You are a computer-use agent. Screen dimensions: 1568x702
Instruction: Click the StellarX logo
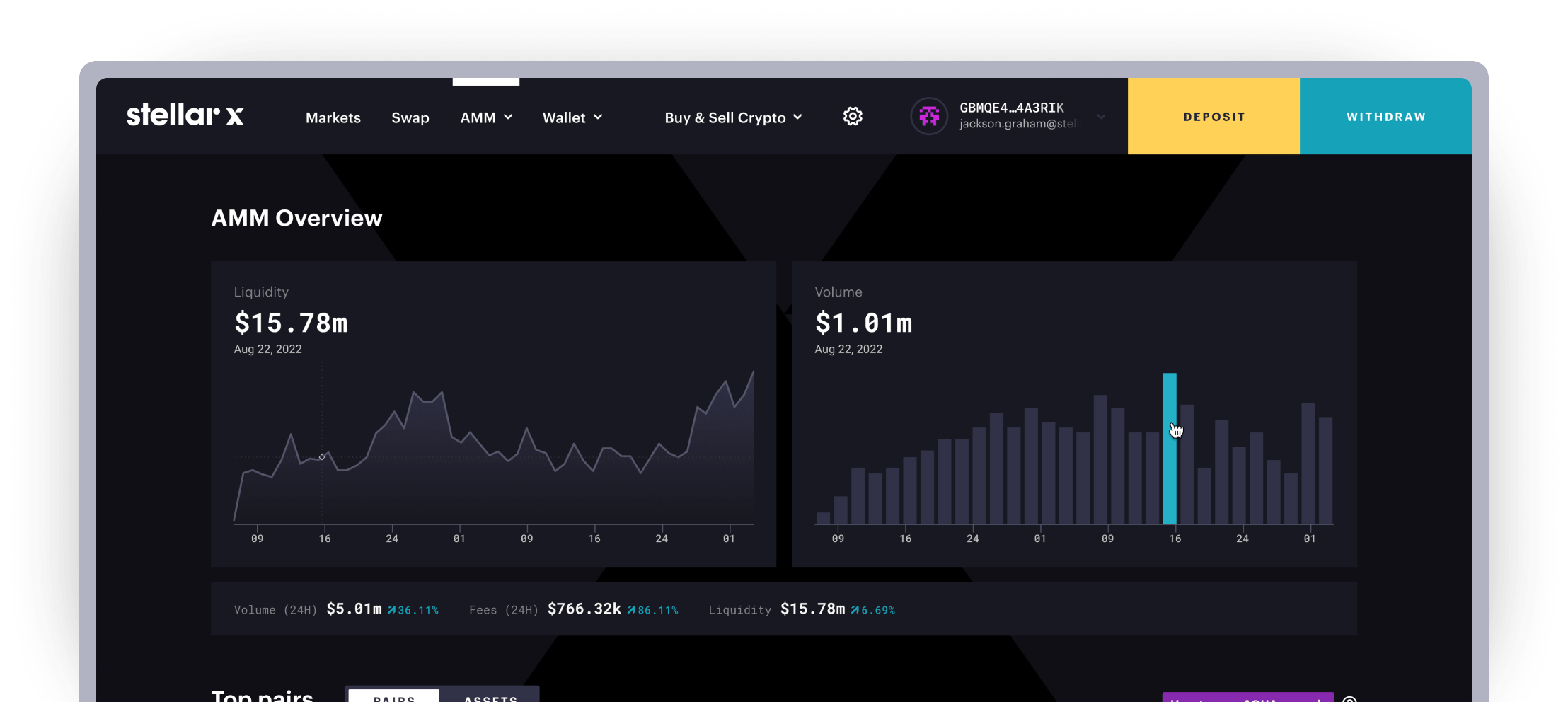185,115
